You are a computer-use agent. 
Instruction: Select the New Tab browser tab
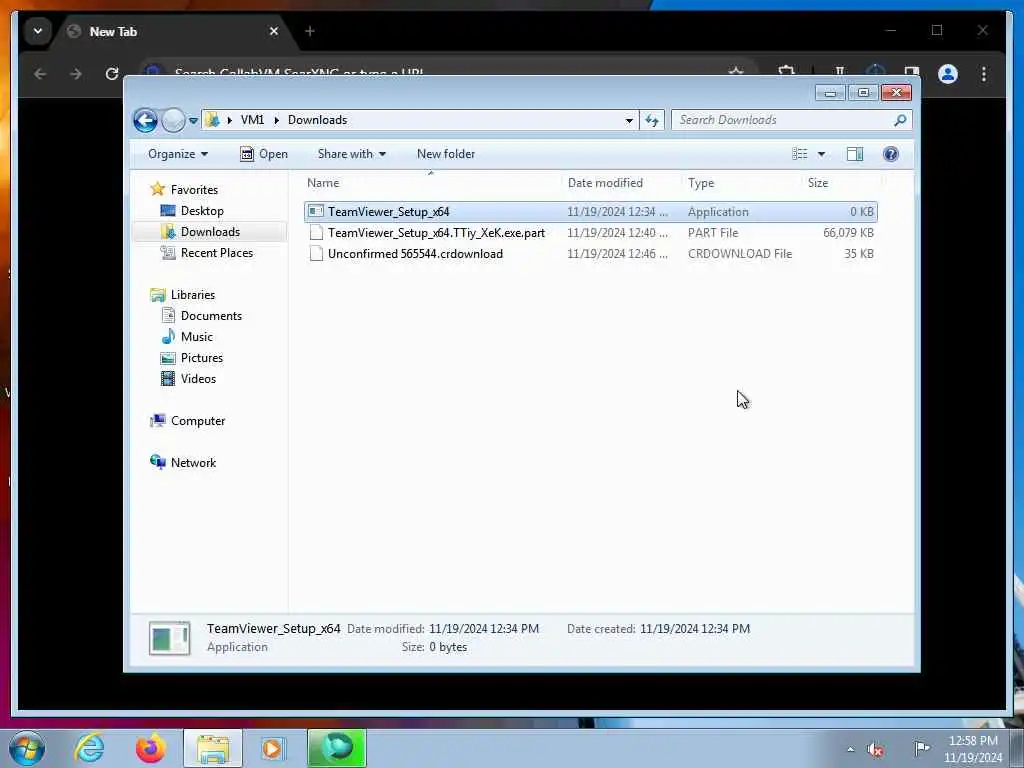171,31
